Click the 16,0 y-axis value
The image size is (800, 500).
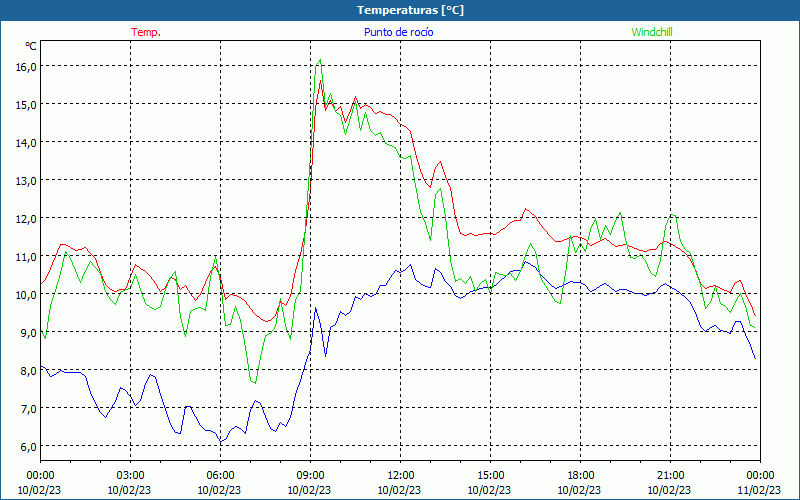coord(26,67)
